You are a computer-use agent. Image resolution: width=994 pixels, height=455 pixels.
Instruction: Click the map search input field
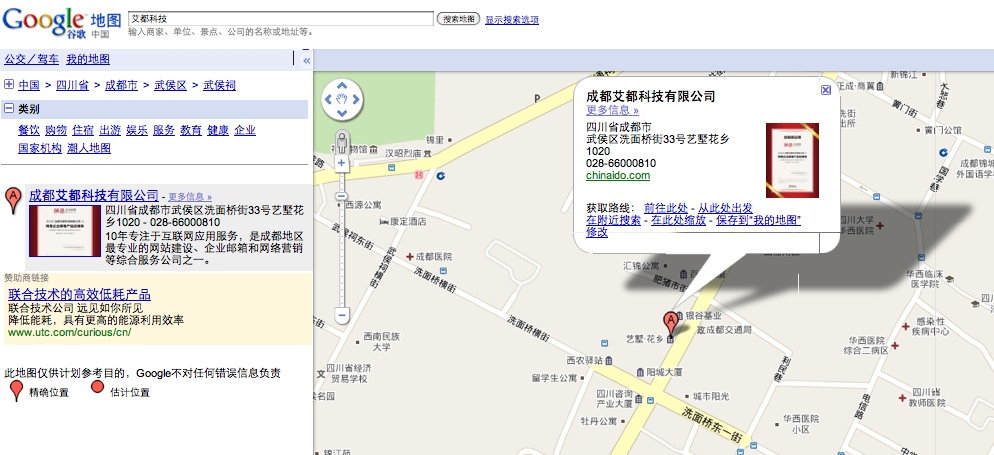click(x=280, y=19)
